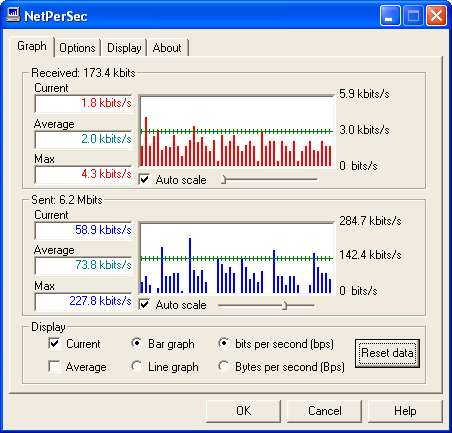Screen dimensions: 452x433
Task: Select the Line graph radio option
Action: [137, 366]
